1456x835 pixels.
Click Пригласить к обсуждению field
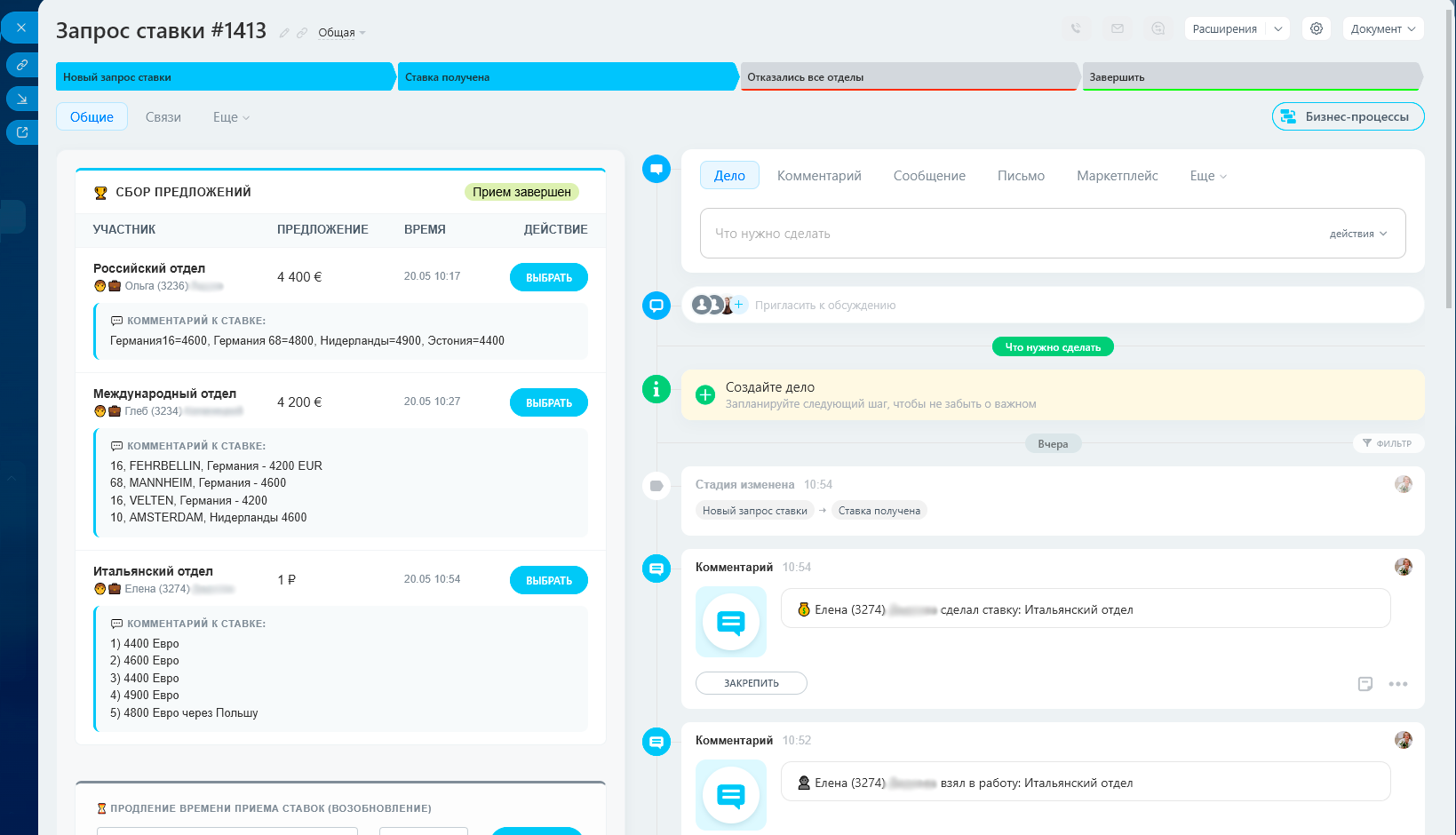(825, 305)
